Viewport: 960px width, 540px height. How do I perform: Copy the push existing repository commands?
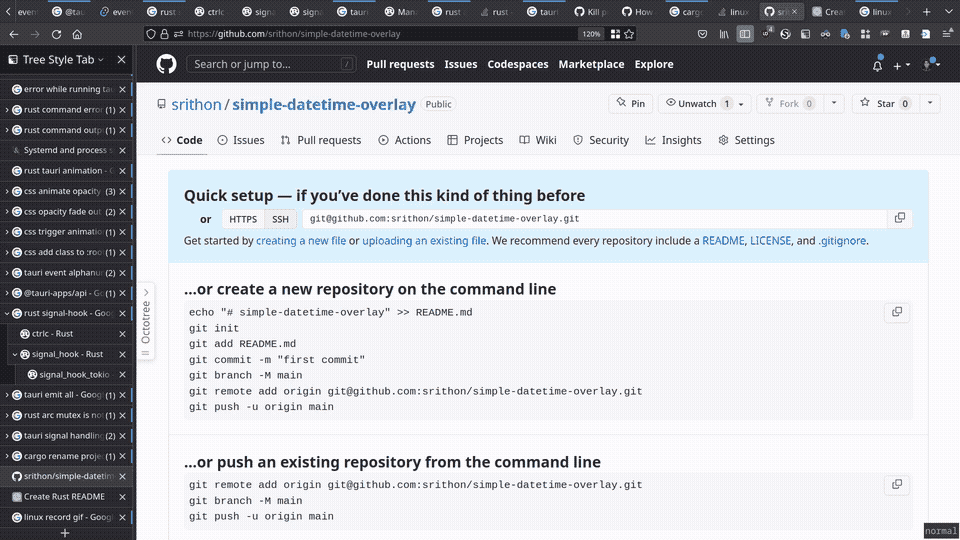point(897,484)
